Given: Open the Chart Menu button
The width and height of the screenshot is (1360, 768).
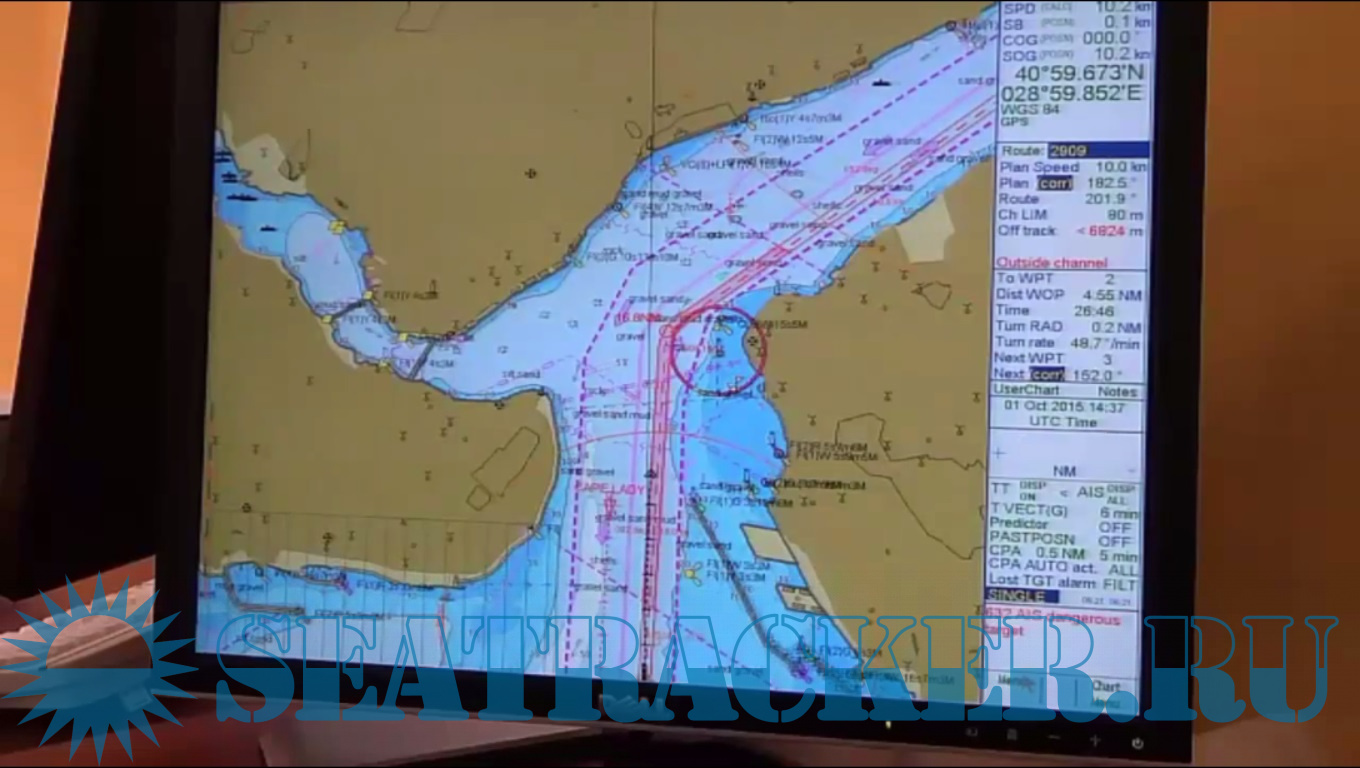Looking at the screenshot, I should tap(1105, 690).
